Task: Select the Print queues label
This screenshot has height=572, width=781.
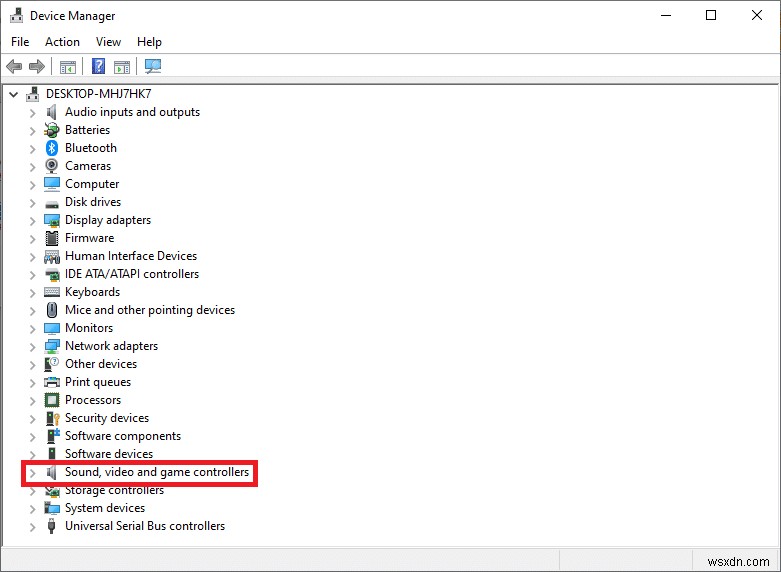Action: click(x=98, y=382)
